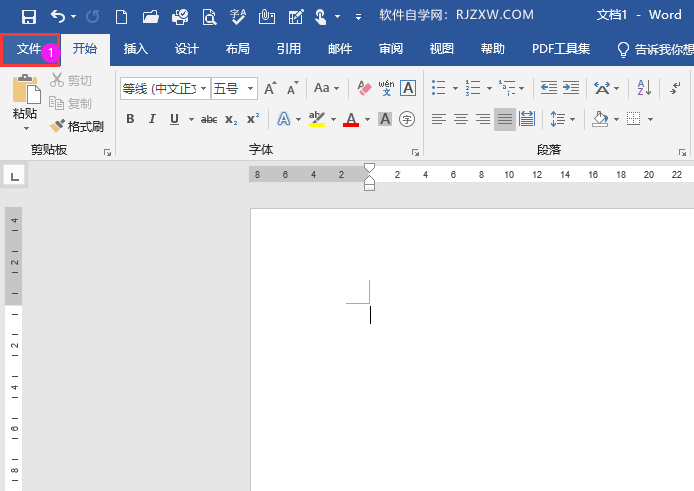Run the spelling and grammar check icon
Viewport: 694px width, 491px height.
pyautogui.click(x=238, y=17)
